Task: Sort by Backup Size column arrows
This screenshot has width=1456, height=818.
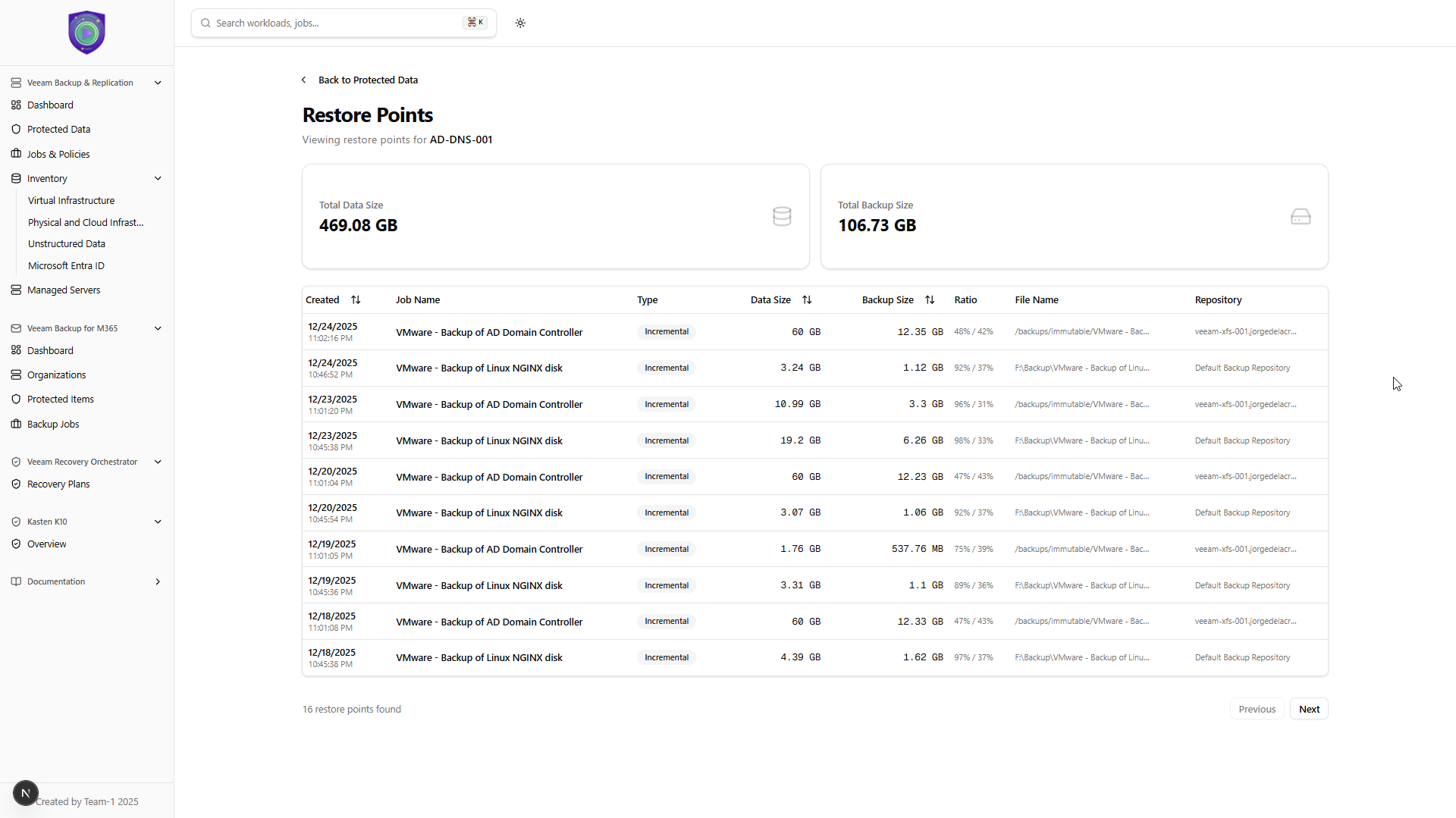Action: pyautogui.click(x=930, y=299)
